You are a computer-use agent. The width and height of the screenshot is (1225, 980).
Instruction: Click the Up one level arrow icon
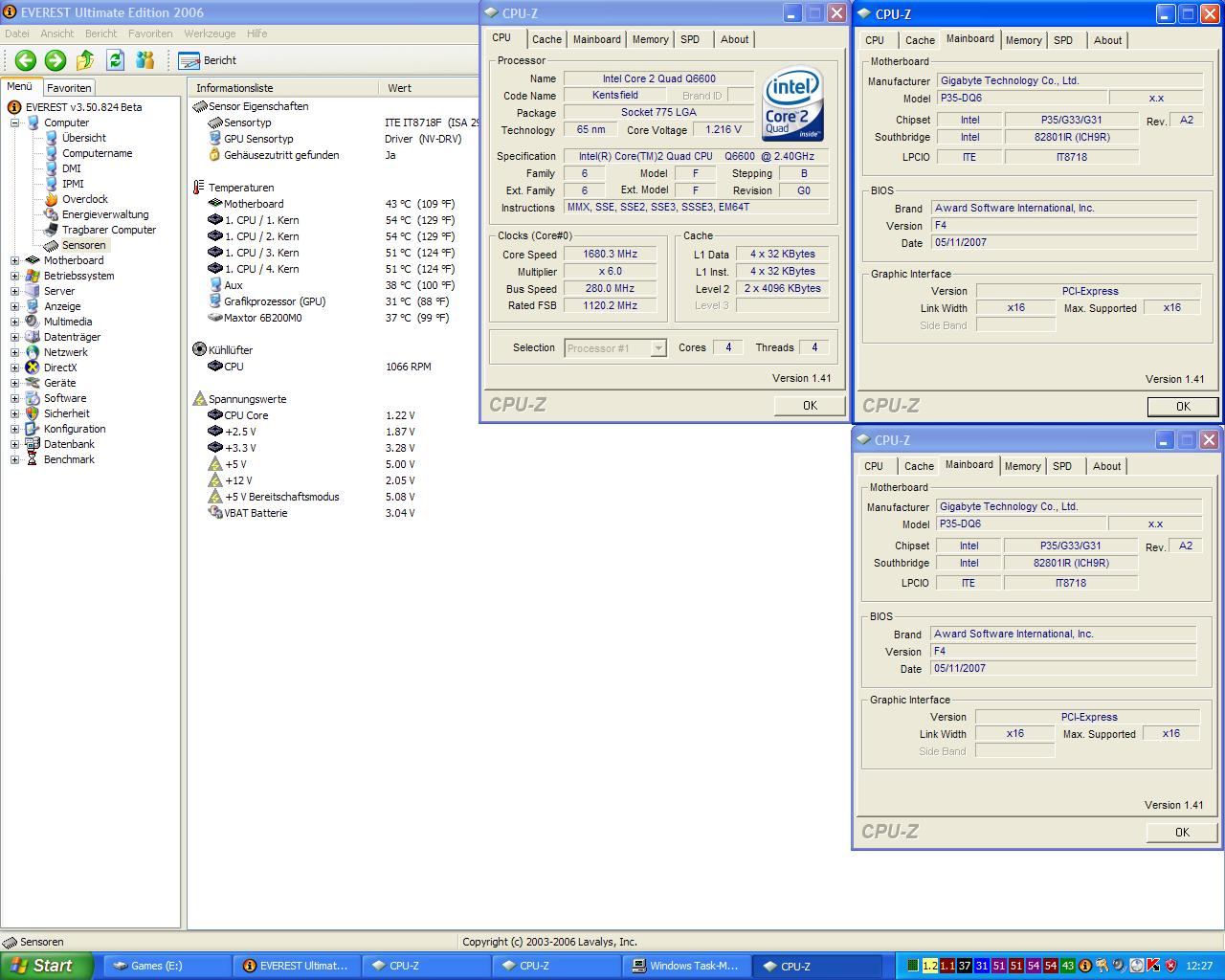[x=85, y=60]
